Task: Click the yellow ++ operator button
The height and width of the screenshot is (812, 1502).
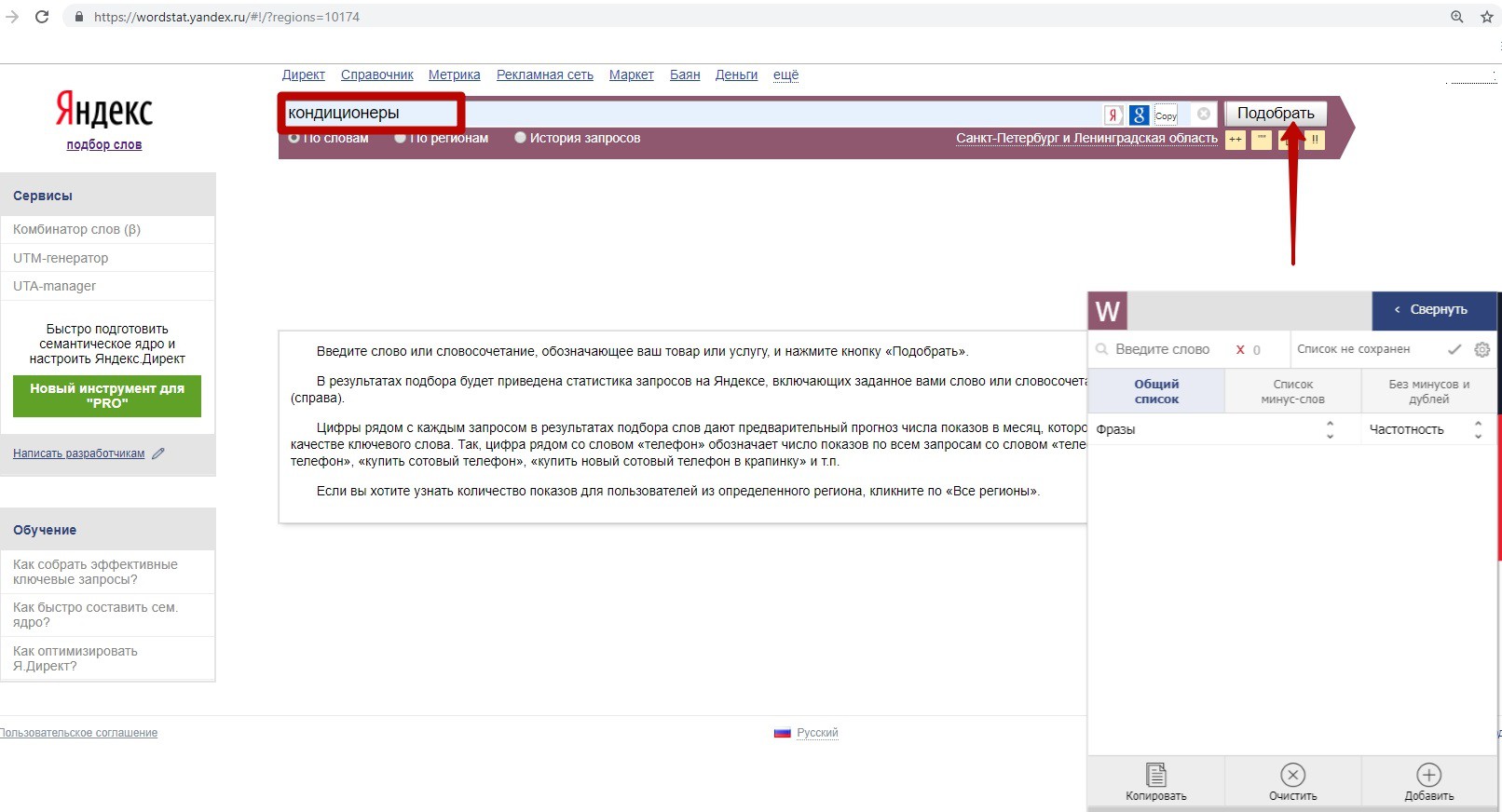Action: click(x=1236, y=140)
